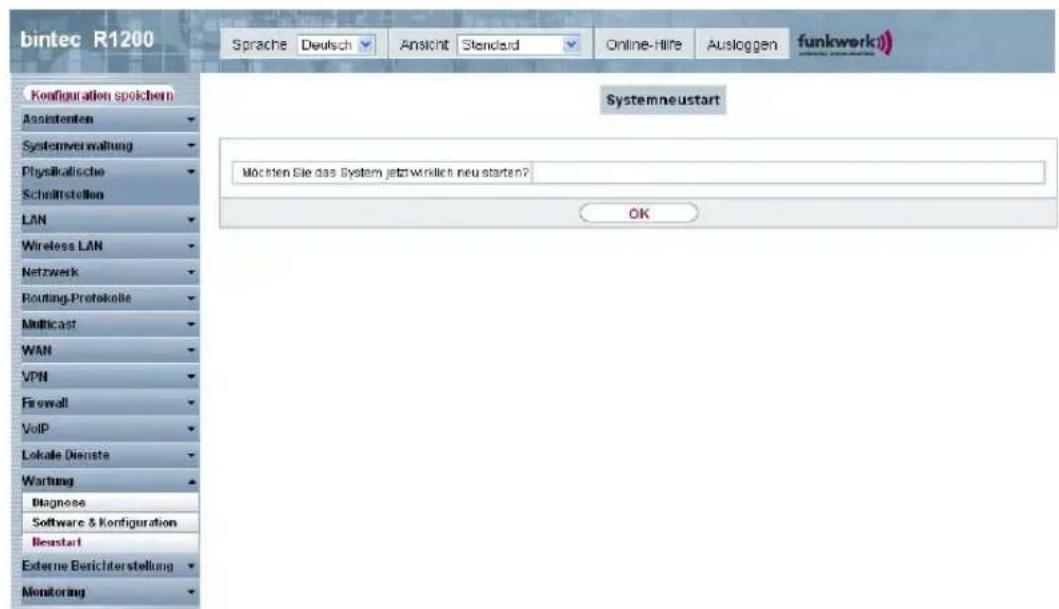Open the Online-Hilfe link
Image resolution: width=1059 pixels, height=609 pixels.
coord(644,45)
